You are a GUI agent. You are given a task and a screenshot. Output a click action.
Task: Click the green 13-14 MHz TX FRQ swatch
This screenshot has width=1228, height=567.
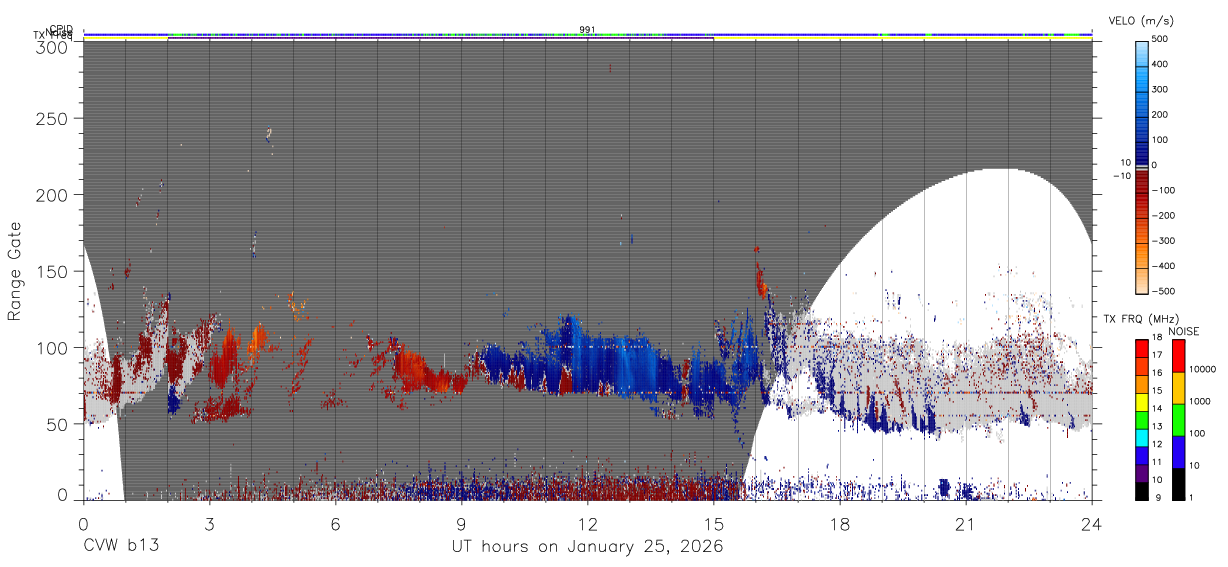click(1142, 420)
